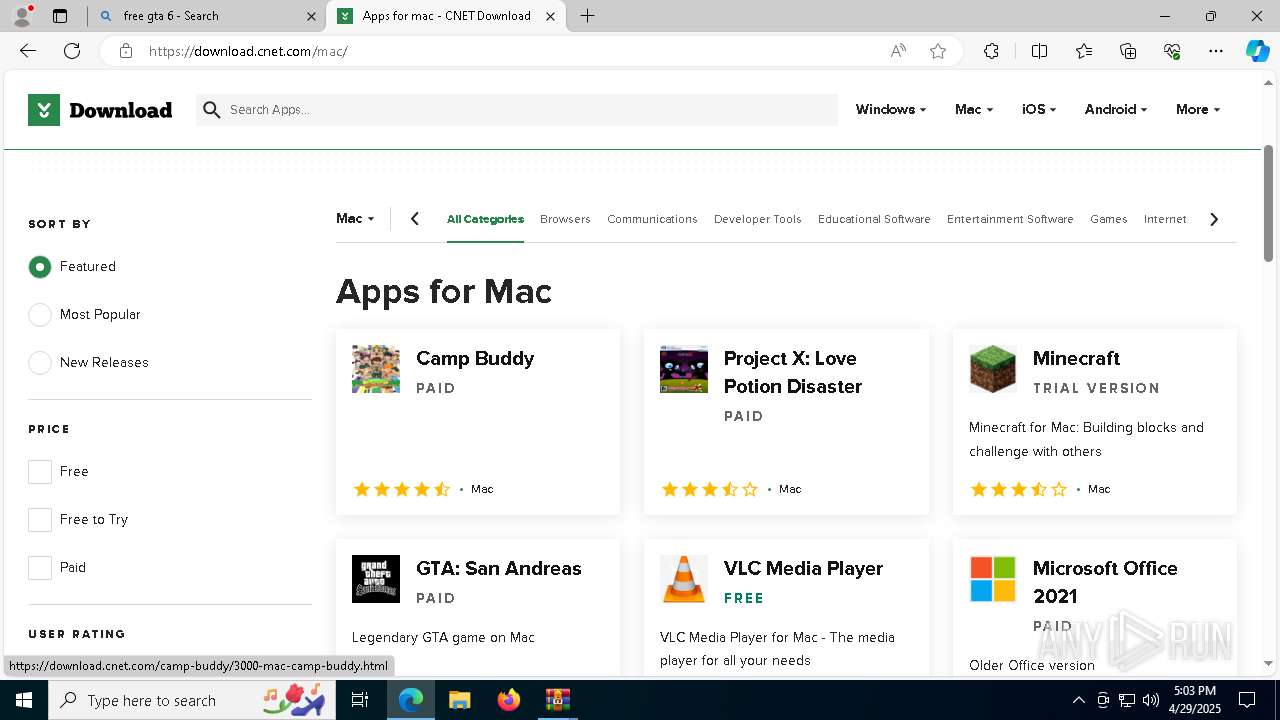Click Camp Buddy app thumbnail icon
1280x720 pixels.
[376, 369]
